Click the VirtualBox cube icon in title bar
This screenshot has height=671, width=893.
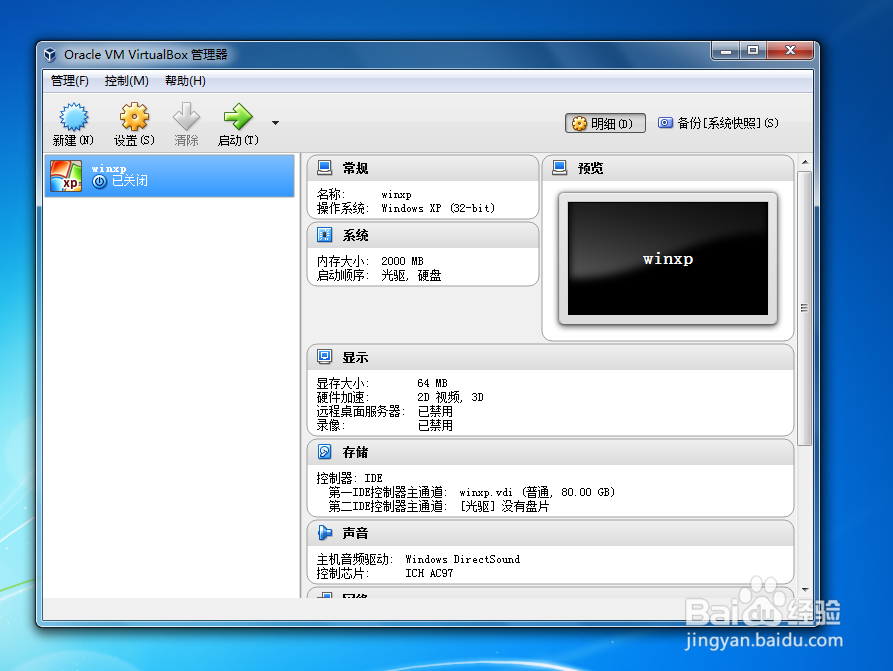tap(50, 55)
